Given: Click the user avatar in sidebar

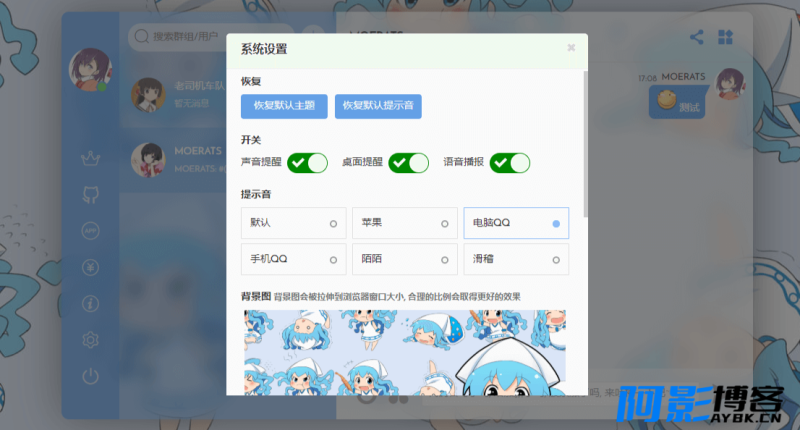Looking at the screenshot, I should click(x=90, y=69).
